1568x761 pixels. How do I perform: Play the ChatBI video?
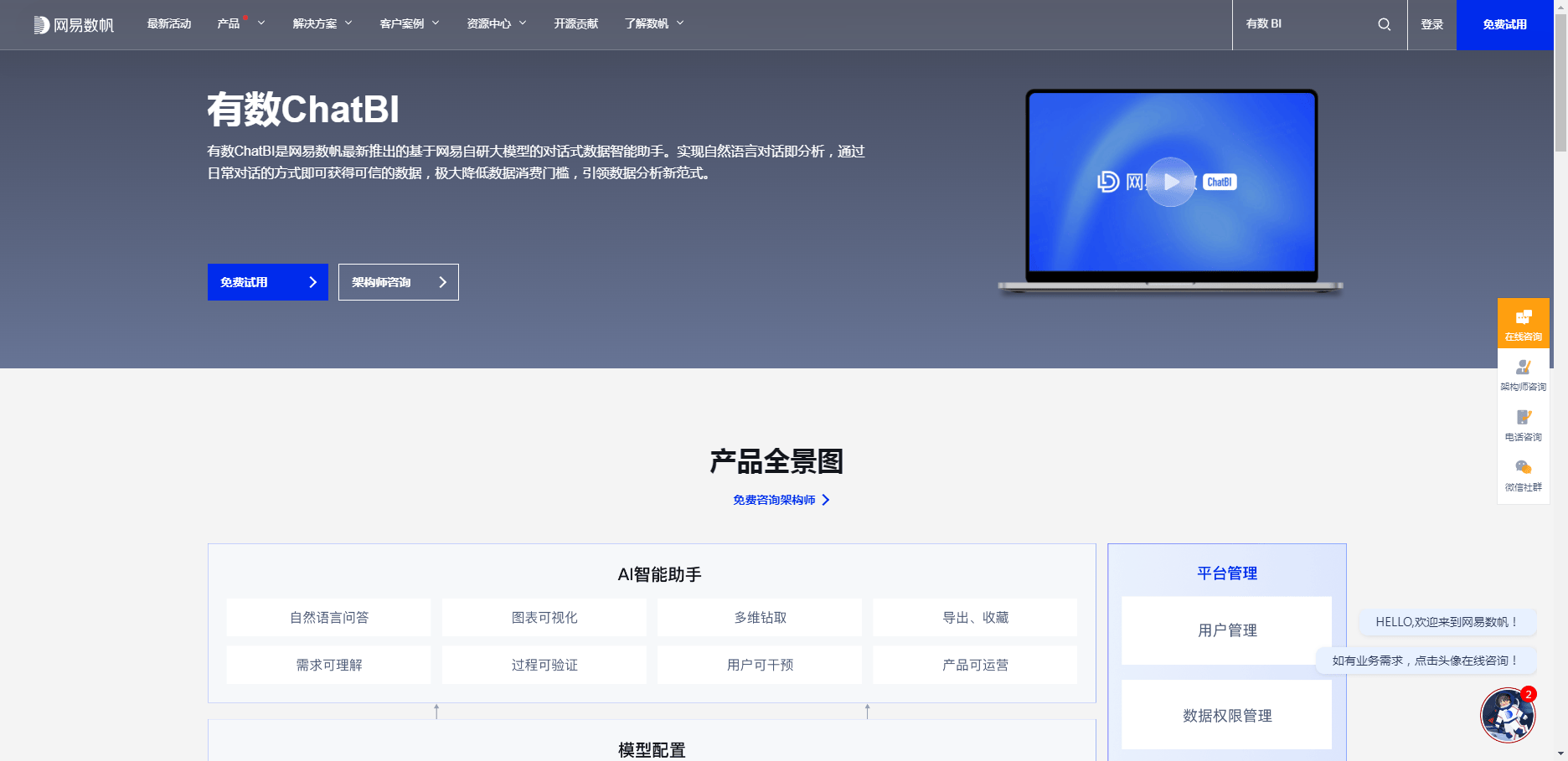tap(1170, 182)
